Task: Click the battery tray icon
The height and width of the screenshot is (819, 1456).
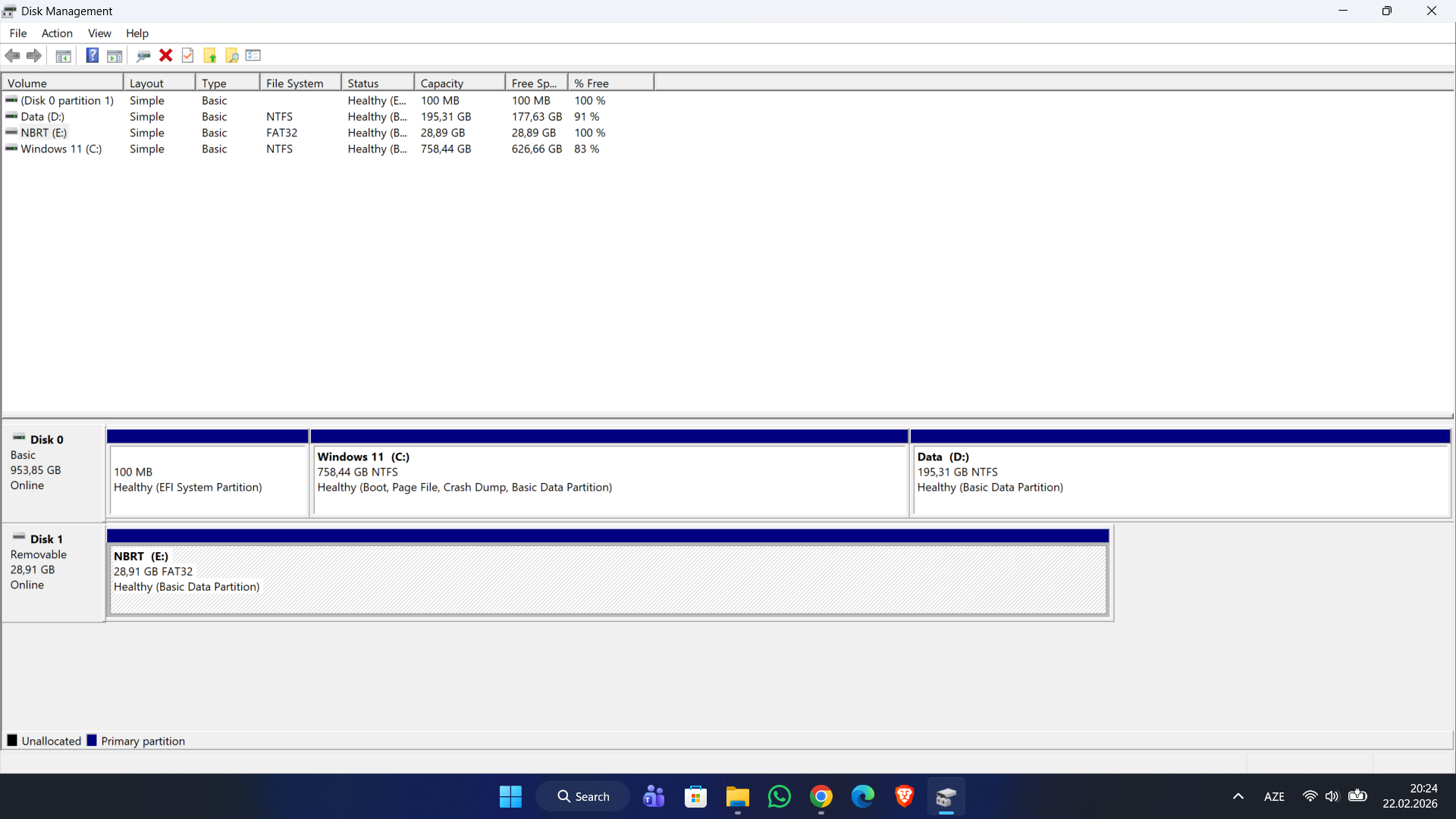Action: [1357, 796]
